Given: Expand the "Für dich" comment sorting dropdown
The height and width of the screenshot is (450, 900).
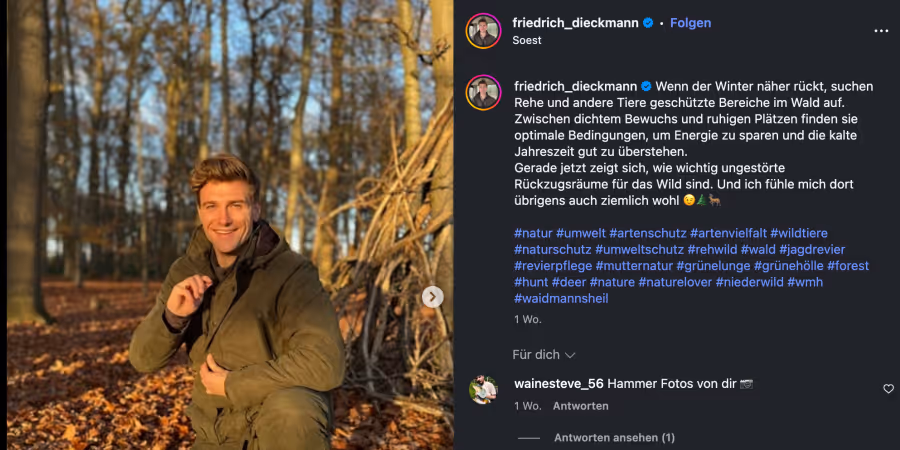Looking at the screenshot, I should 544,355.
